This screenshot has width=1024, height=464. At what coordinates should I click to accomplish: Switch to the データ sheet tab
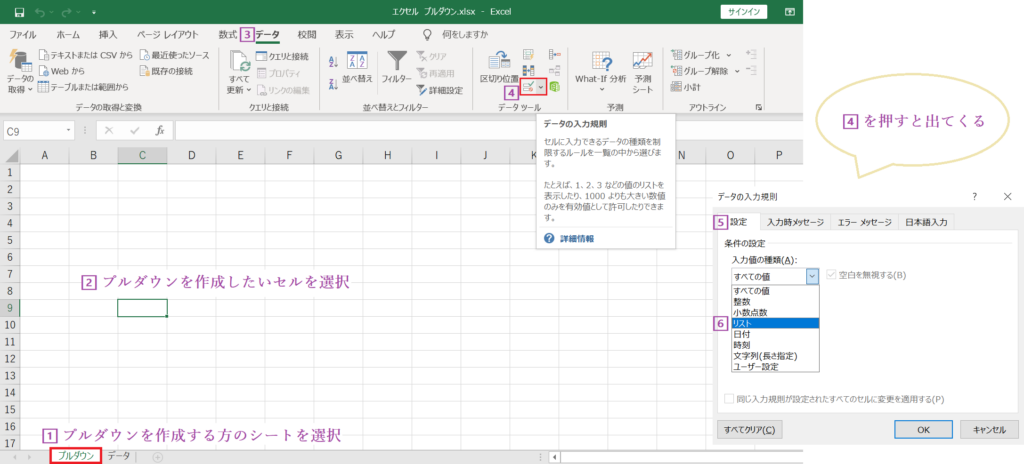click(x=119, y=456)
